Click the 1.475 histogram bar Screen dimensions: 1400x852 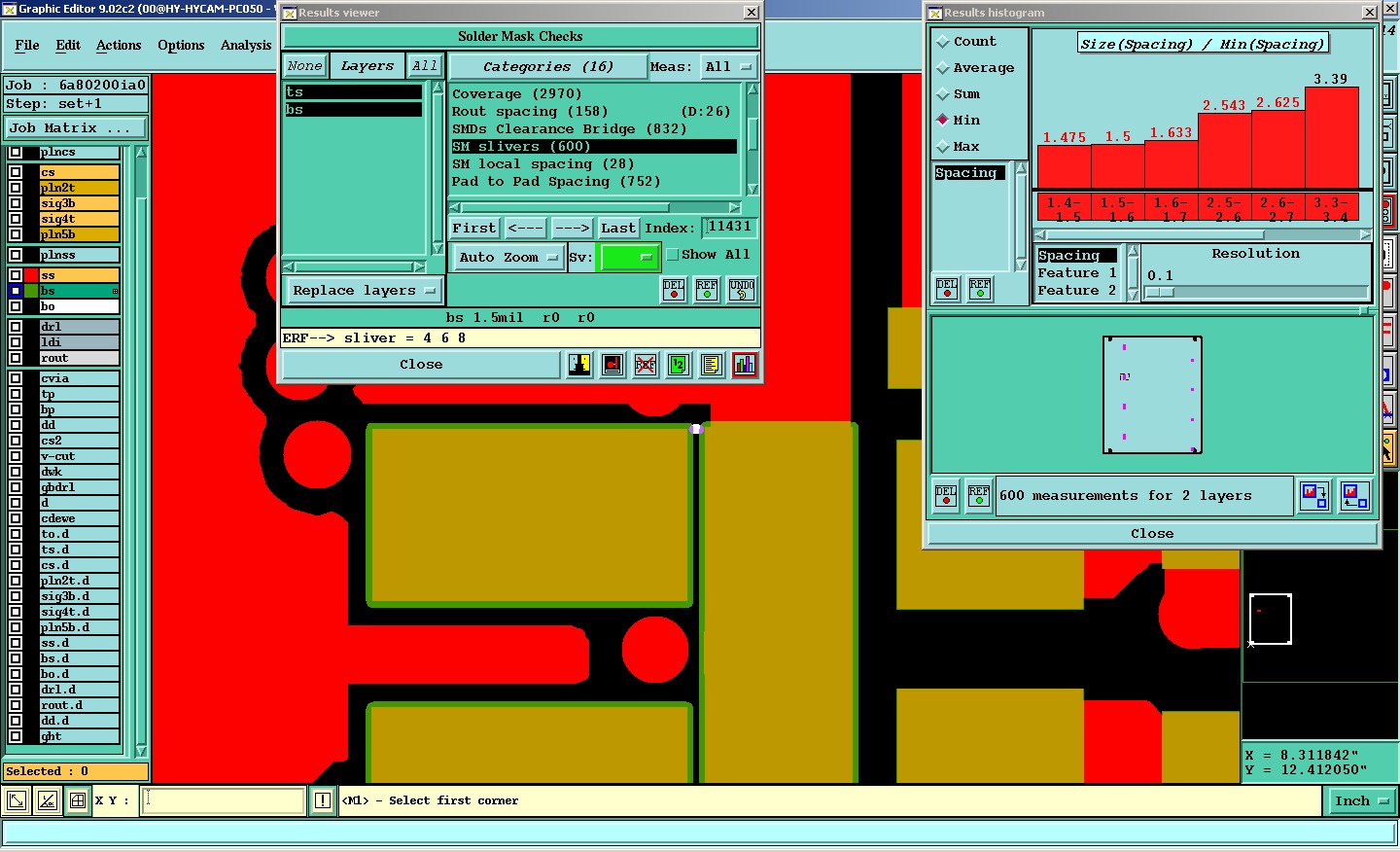(1065, 166)
